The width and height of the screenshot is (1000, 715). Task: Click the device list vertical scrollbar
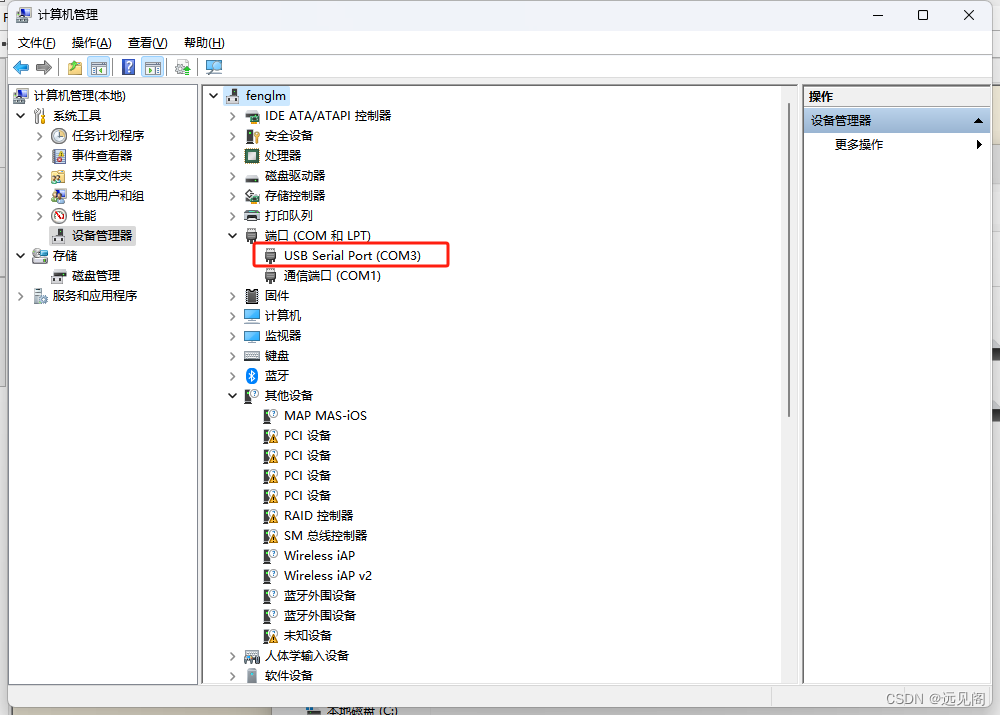790,260
